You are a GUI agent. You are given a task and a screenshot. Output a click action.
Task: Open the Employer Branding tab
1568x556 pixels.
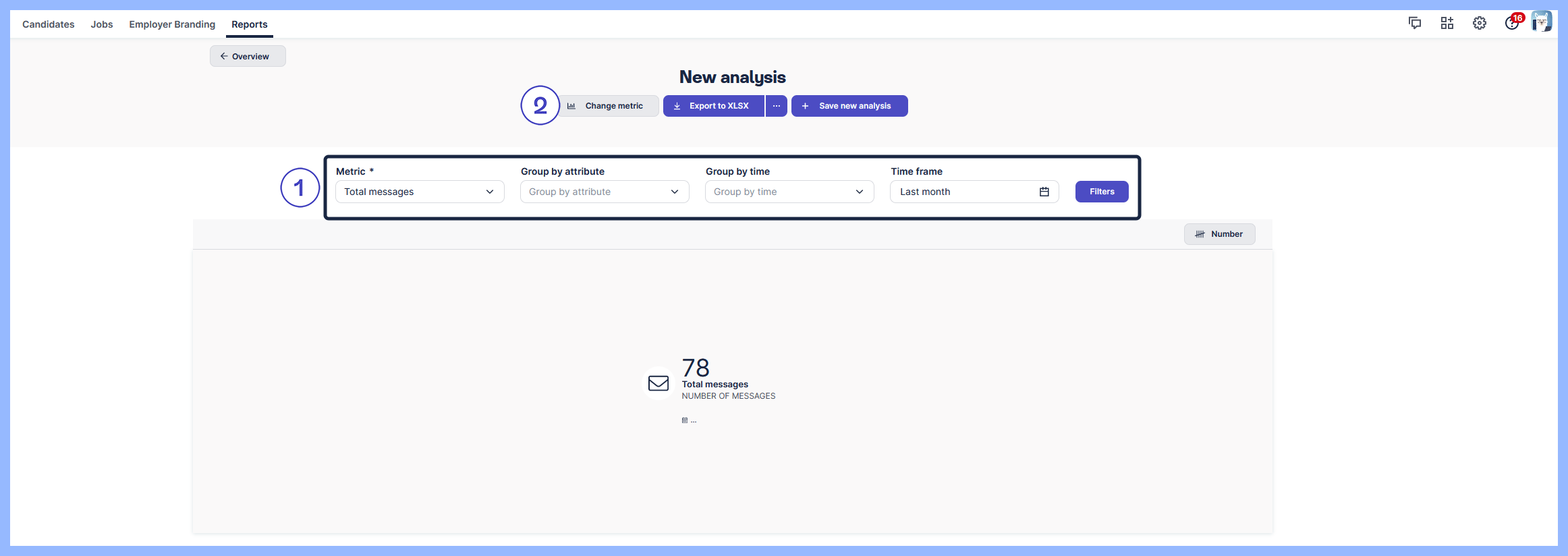pyautogui.click(x=172, y=24)
